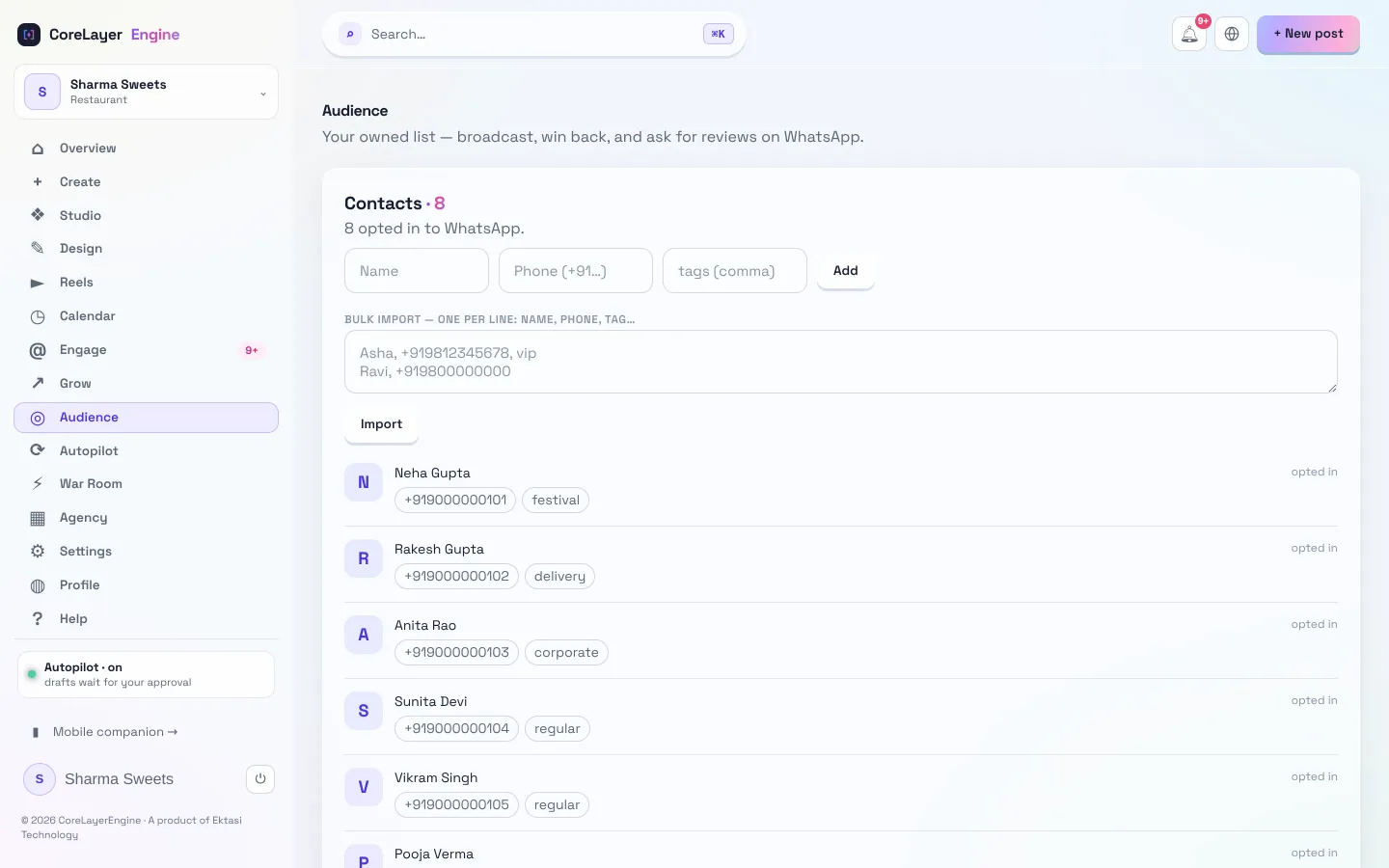This screenshot has height=868, width=1389.
Task: Click phone number +919000000102
Action: point(457,577)
